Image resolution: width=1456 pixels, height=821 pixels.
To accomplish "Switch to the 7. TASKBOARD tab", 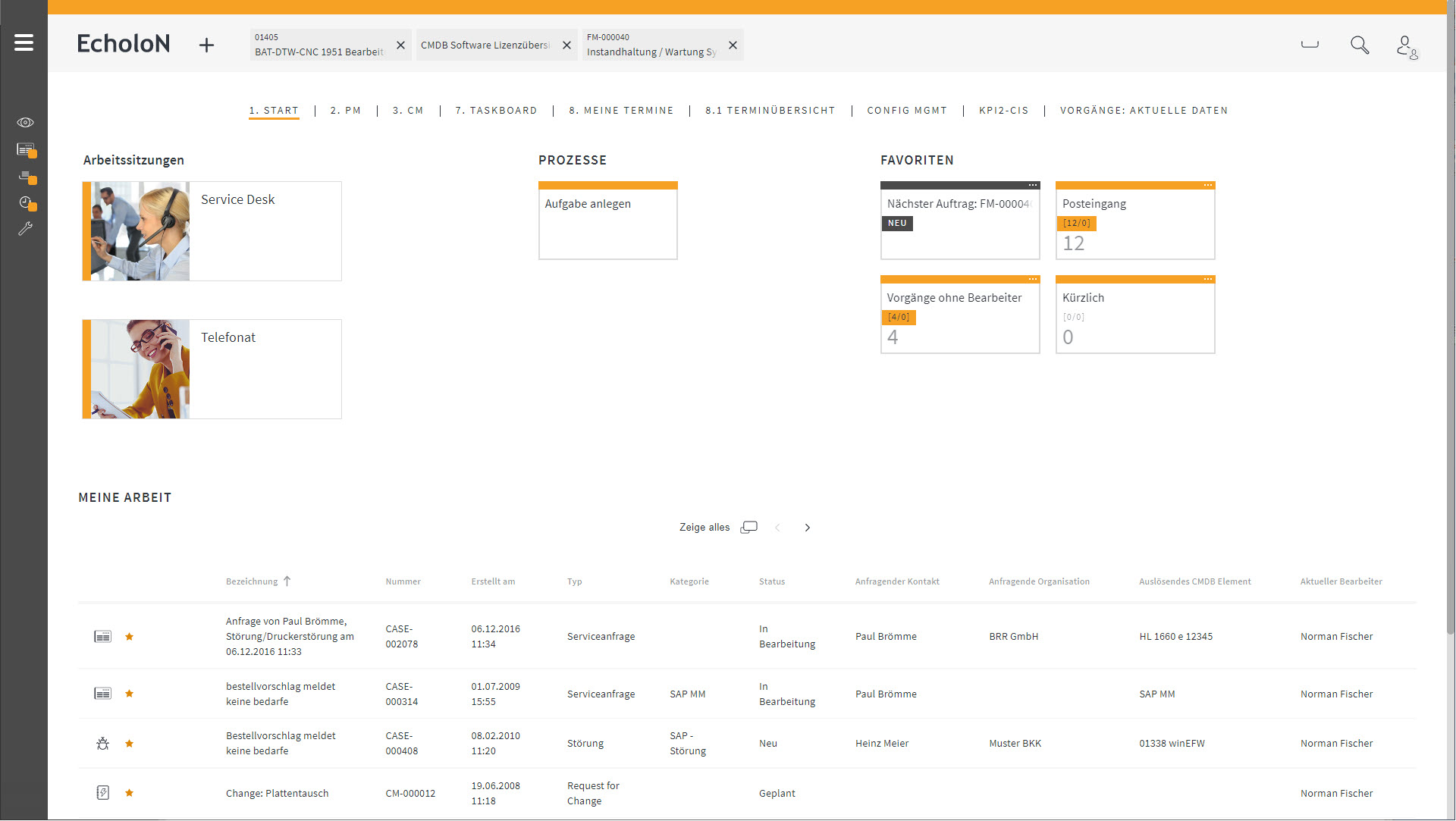I will point(496,110).
